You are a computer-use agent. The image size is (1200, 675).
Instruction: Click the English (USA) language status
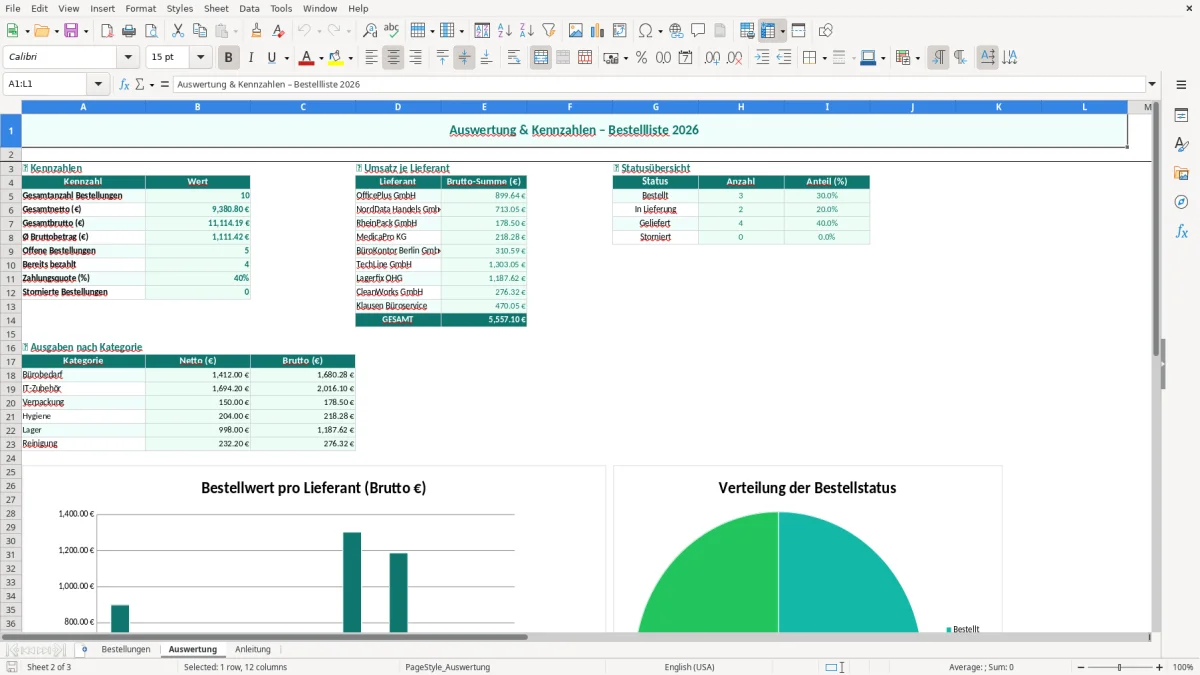coord(689,667)
